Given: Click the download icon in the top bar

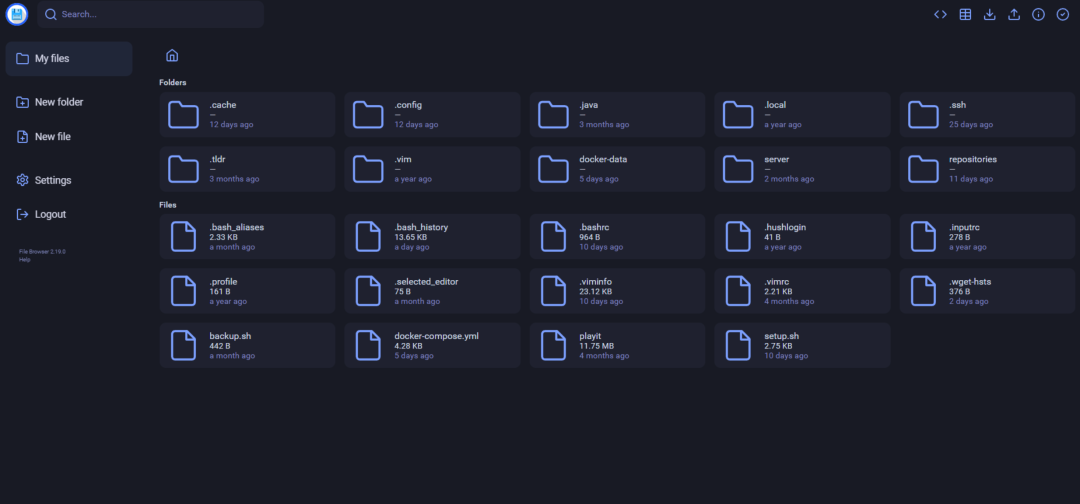Looking at the screenshot, I should (x=989, y=14).
